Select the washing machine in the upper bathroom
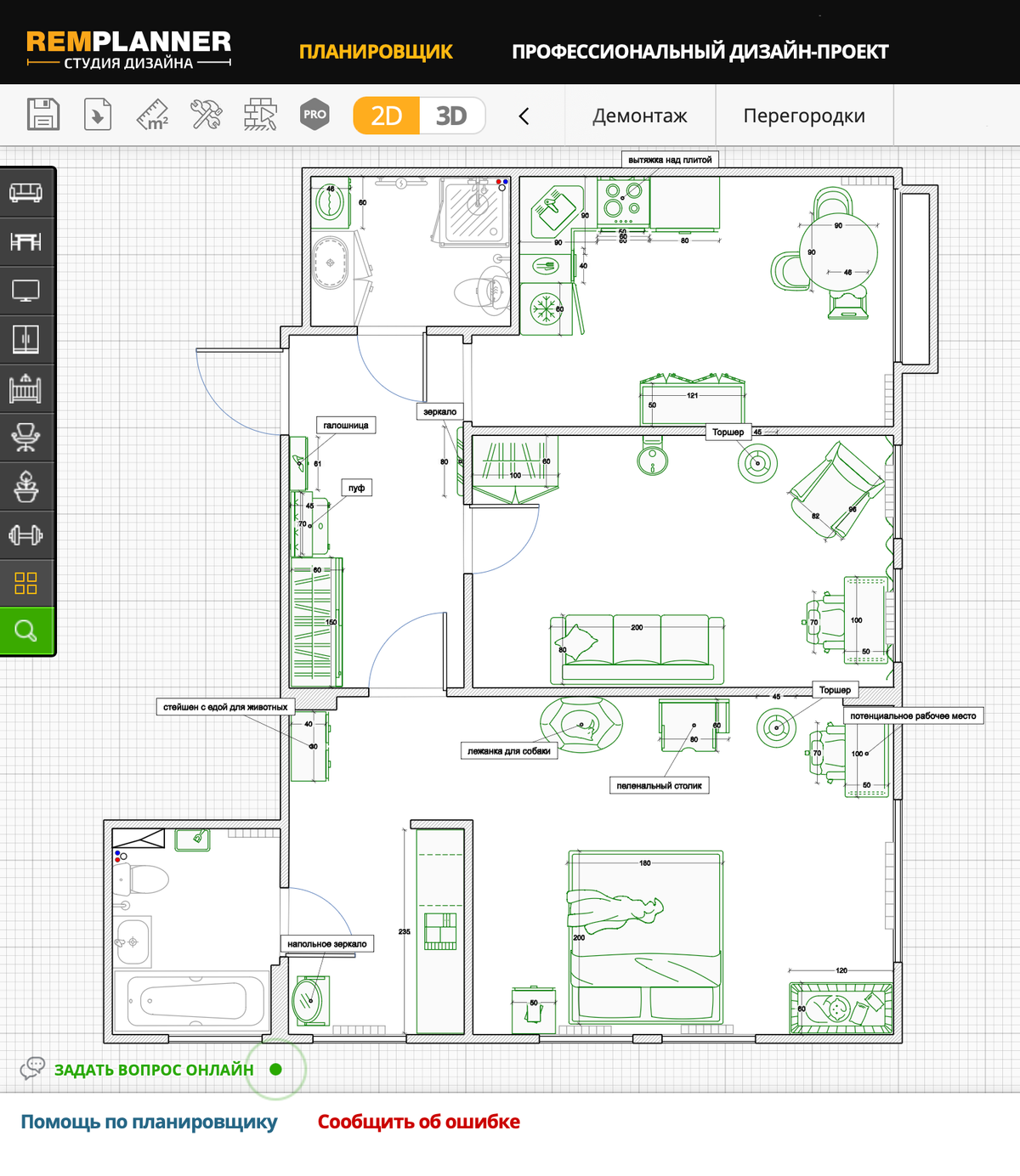This screenshot has width=1020, height=1176. click(330, 204)
